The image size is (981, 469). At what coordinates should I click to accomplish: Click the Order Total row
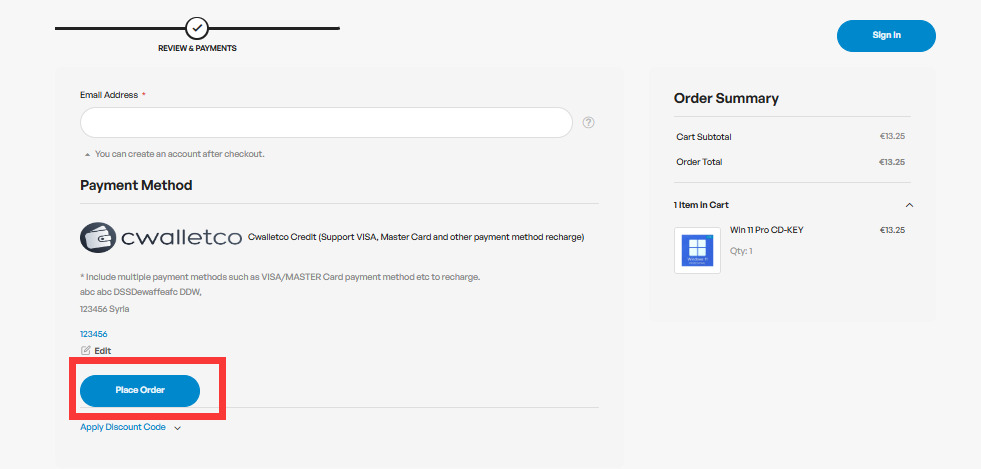(x=790, y=162)
